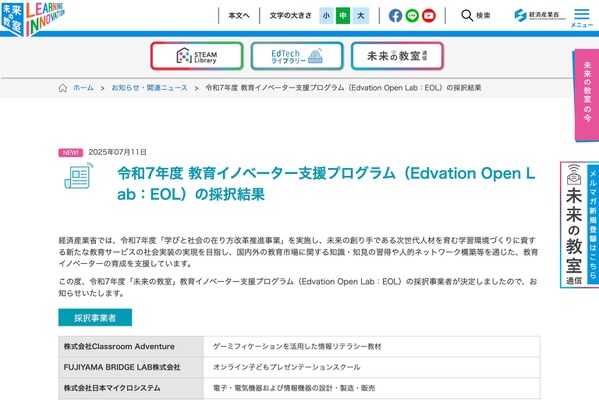
Task: Select the オンライン子どもプレゼンテーションスクール cell
Action: pos(372,367)
